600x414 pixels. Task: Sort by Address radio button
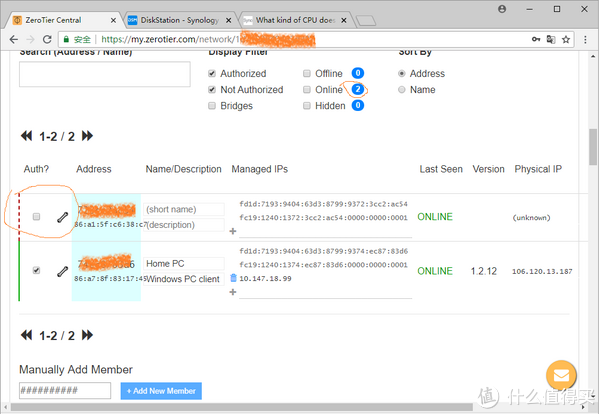[401, 73]
